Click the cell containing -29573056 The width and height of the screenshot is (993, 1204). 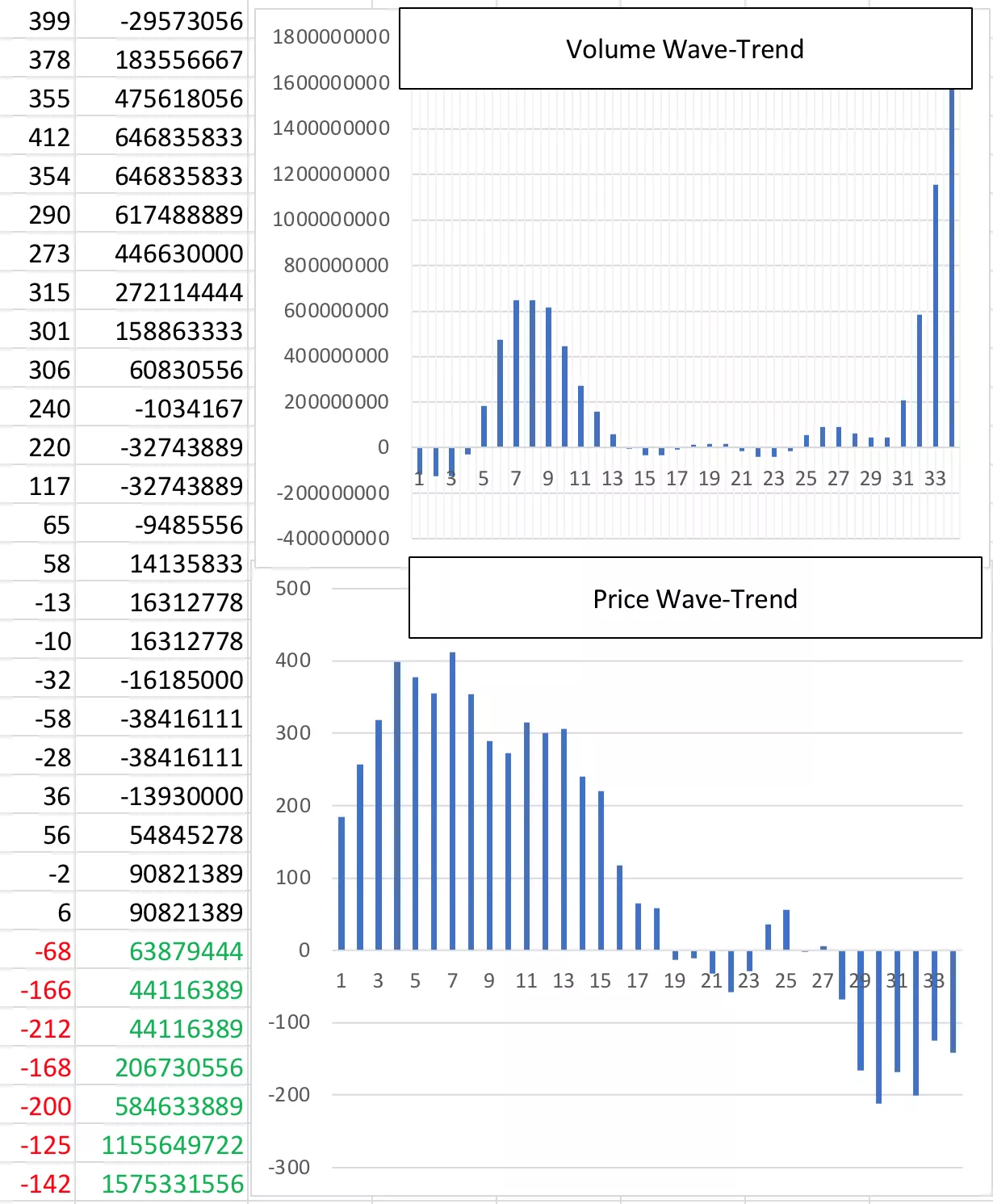(x=181, y=22)
